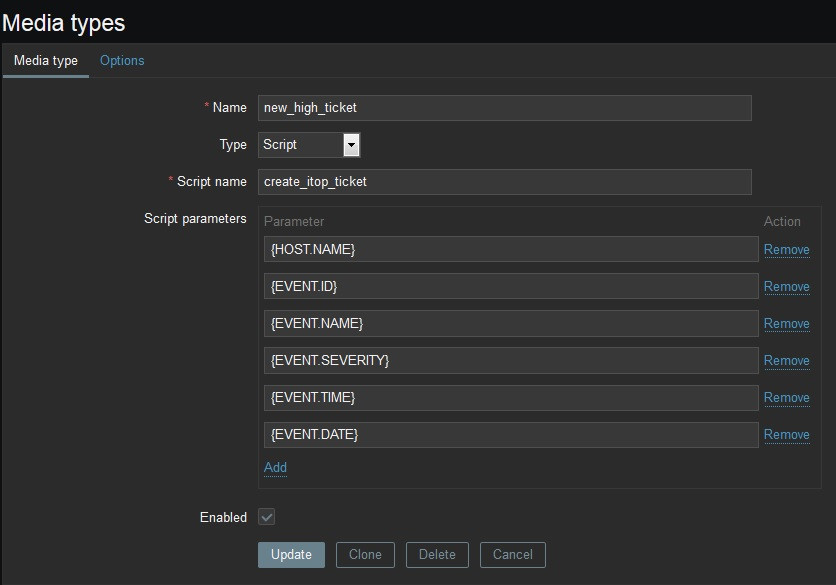Remove the {HOST.NAME} parameter
The height and width of the screenshot is (585, 836).
tap(786, 250)
